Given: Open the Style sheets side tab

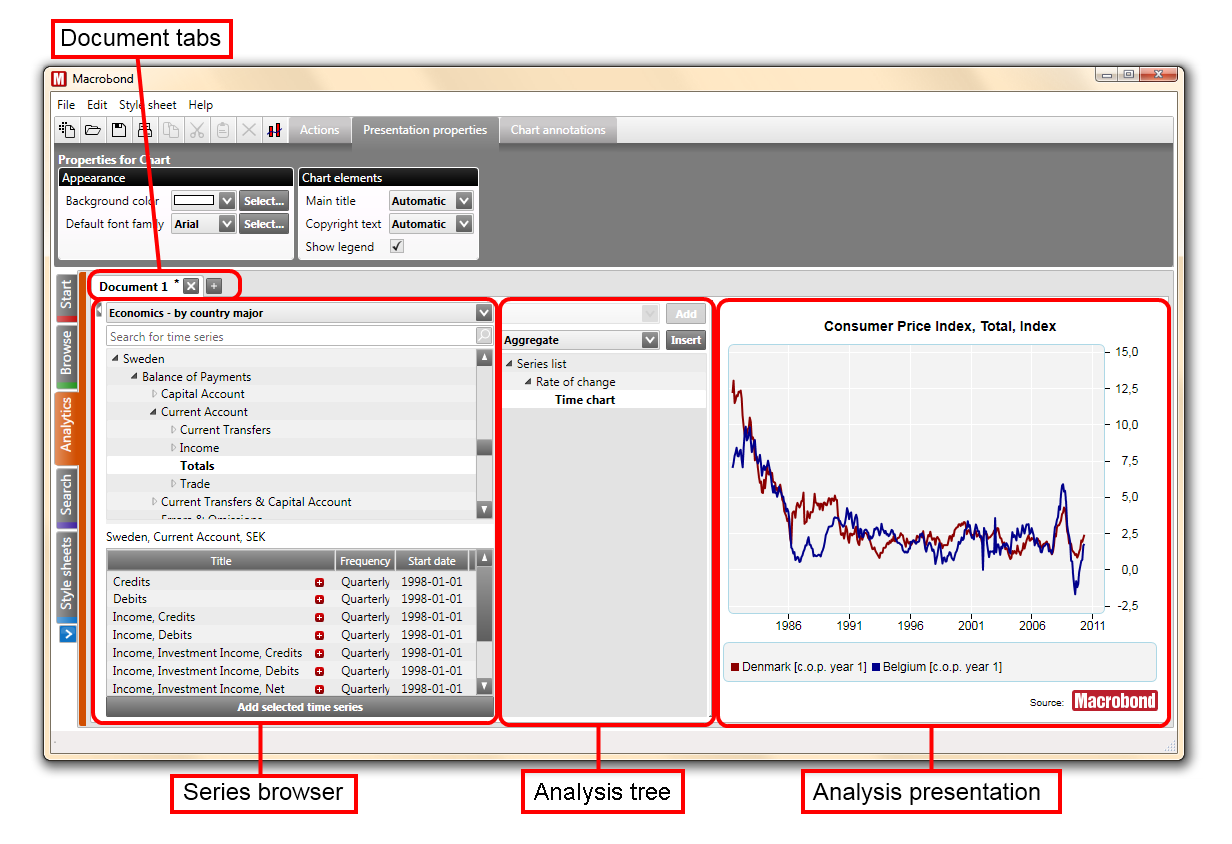Looking at the screenshot, I should pyautogui.click(x=66, y=575).
